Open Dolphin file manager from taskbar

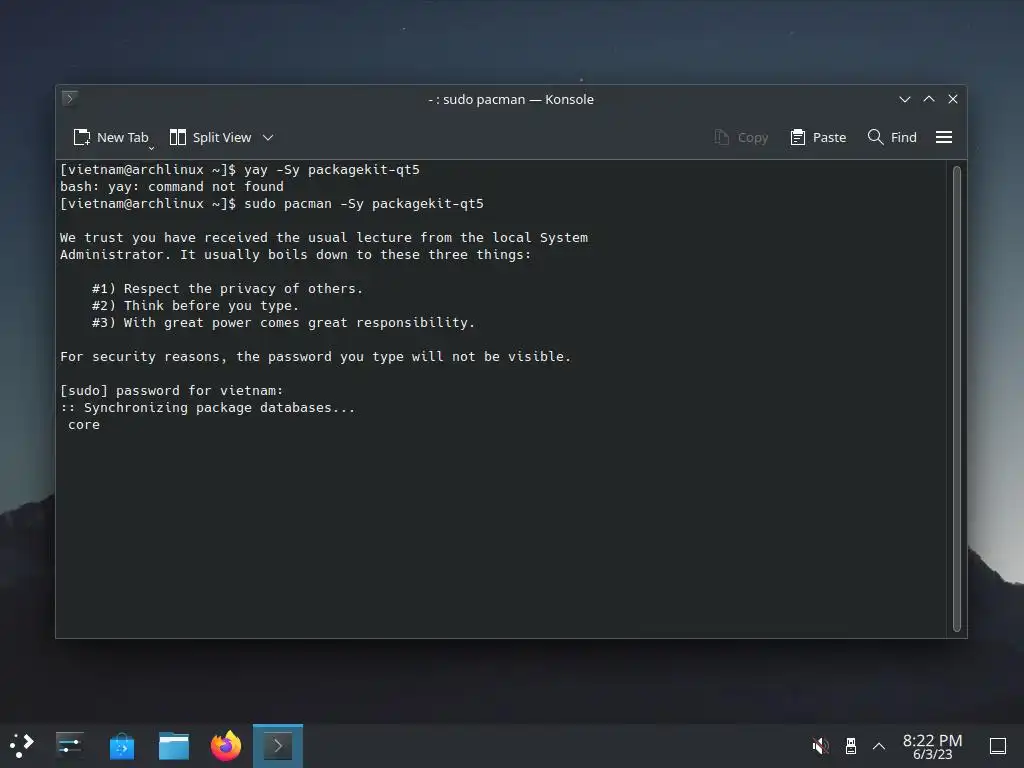[x=174, y=746]
